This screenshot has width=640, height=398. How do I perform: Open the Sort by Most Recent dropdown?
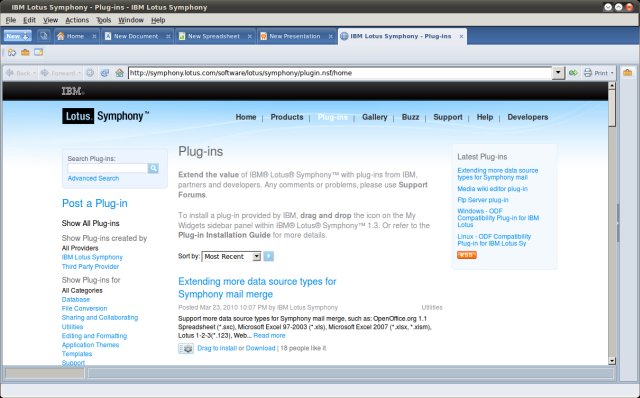tap(231, 256)
